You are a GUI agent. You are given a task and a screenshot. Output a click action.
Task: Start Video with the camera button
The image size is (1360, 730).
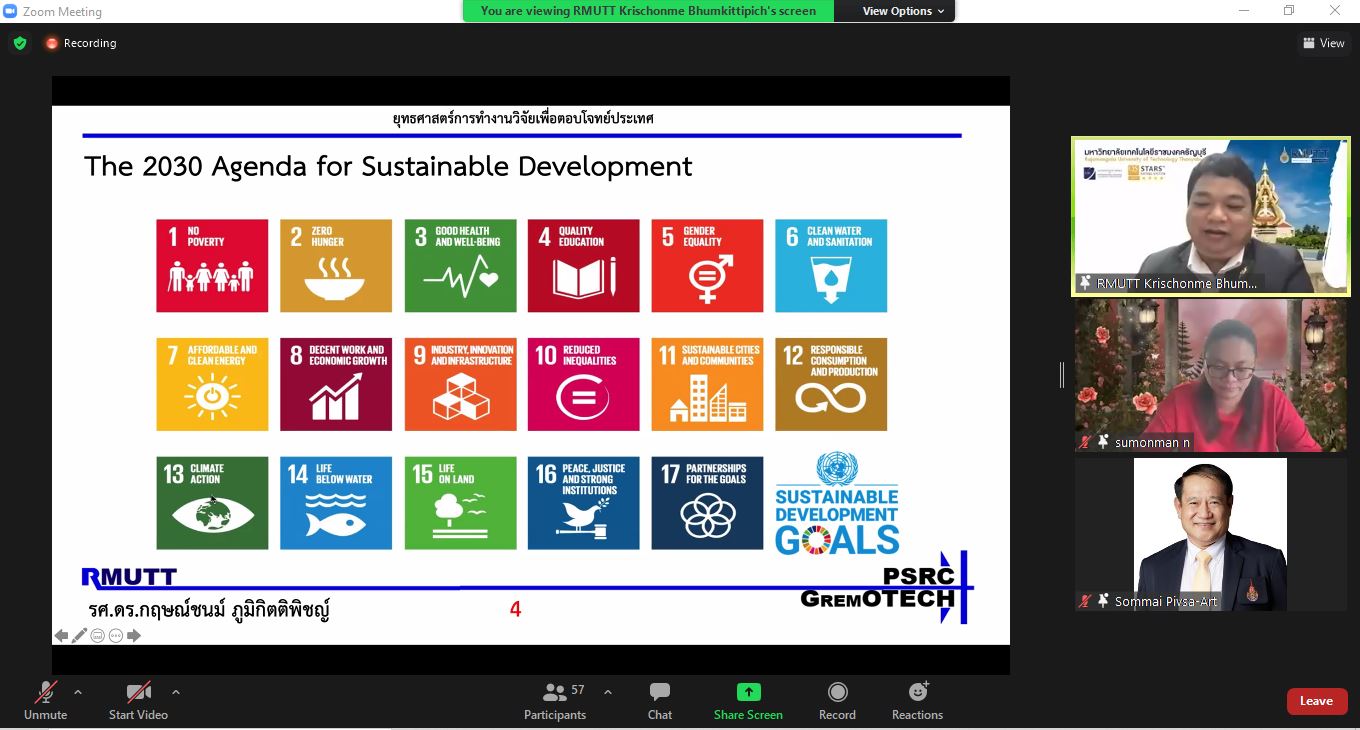tap(138, 700)
